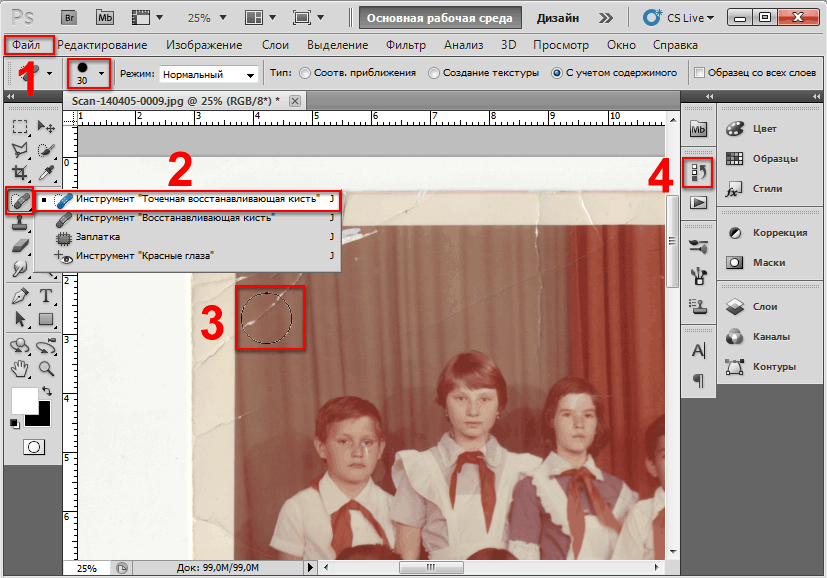Image resolution: width=827 pixels, height=578 pixels.
Task: Select the Rectangular Marquee tool
Action: pyautogui.click(x=20, y=127)
